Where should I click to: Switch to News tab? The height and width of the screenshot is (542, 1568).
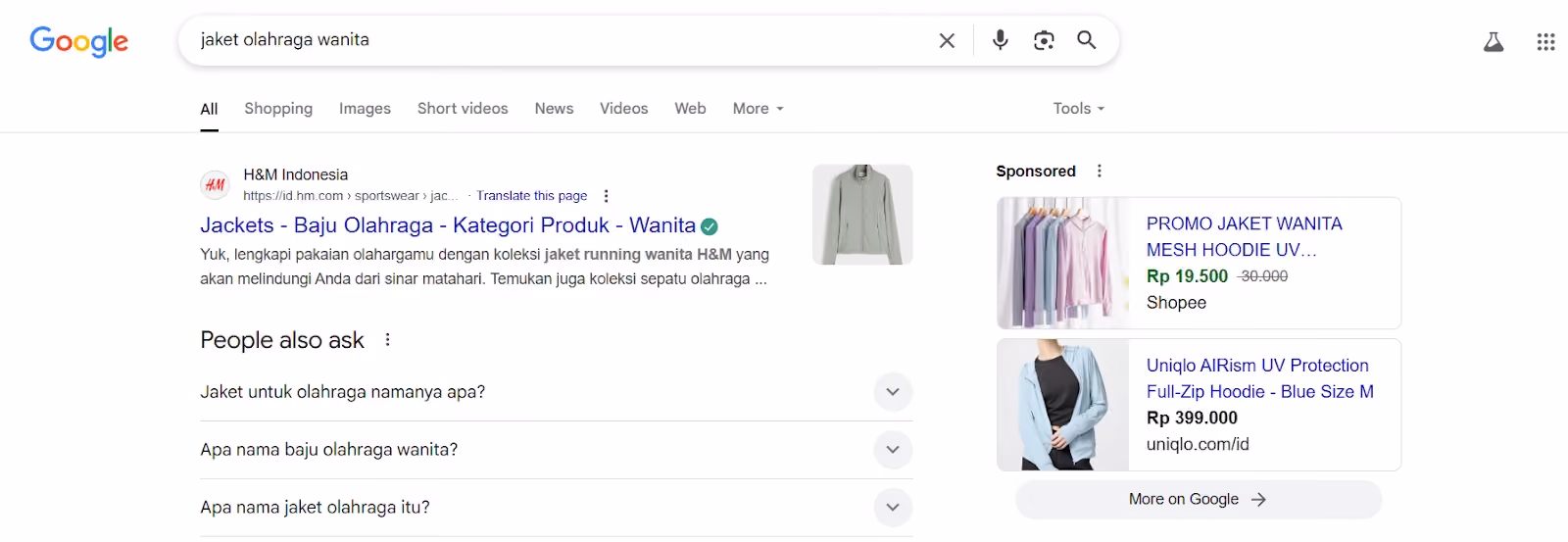coord(554,109)
